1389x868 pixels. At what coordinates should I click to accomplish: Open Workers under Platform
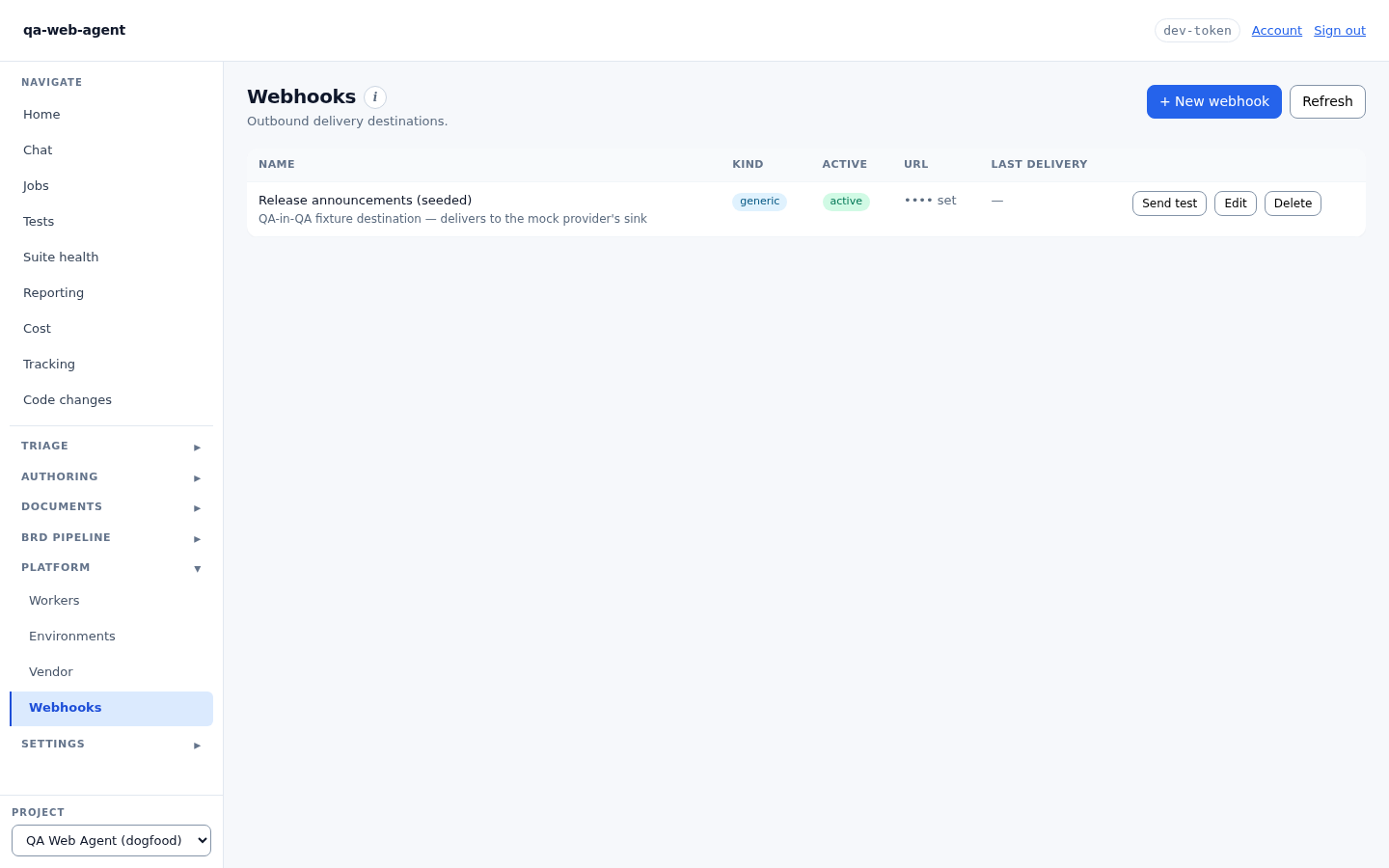(112, 601)
